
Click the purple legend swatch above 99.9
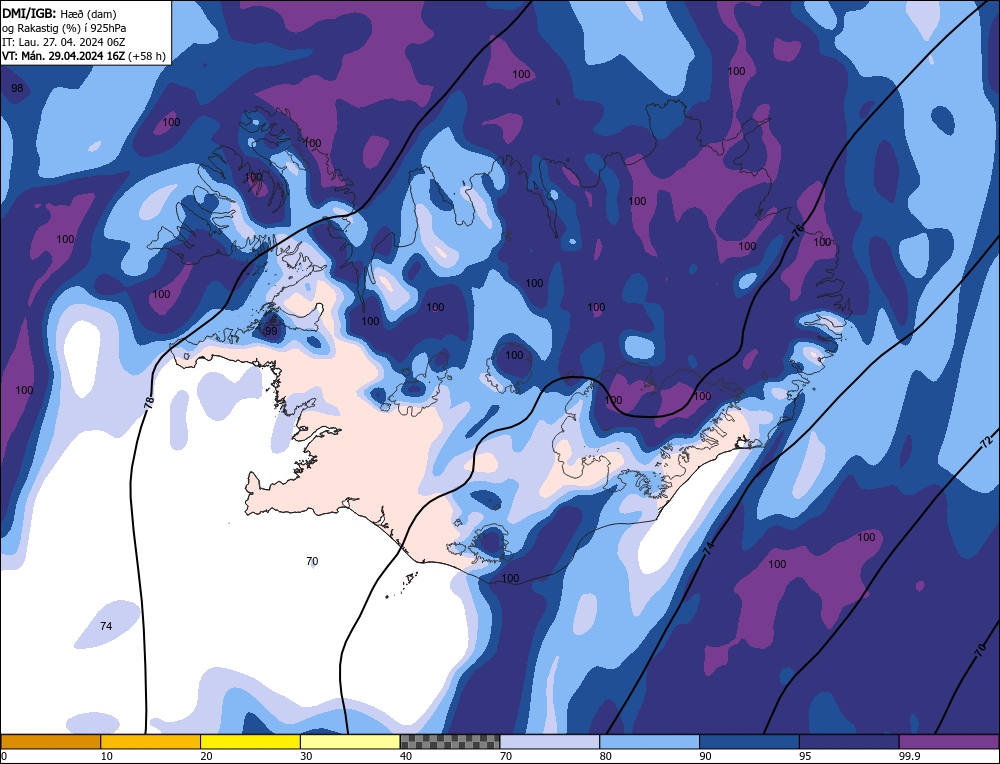[x=949, y=741]
